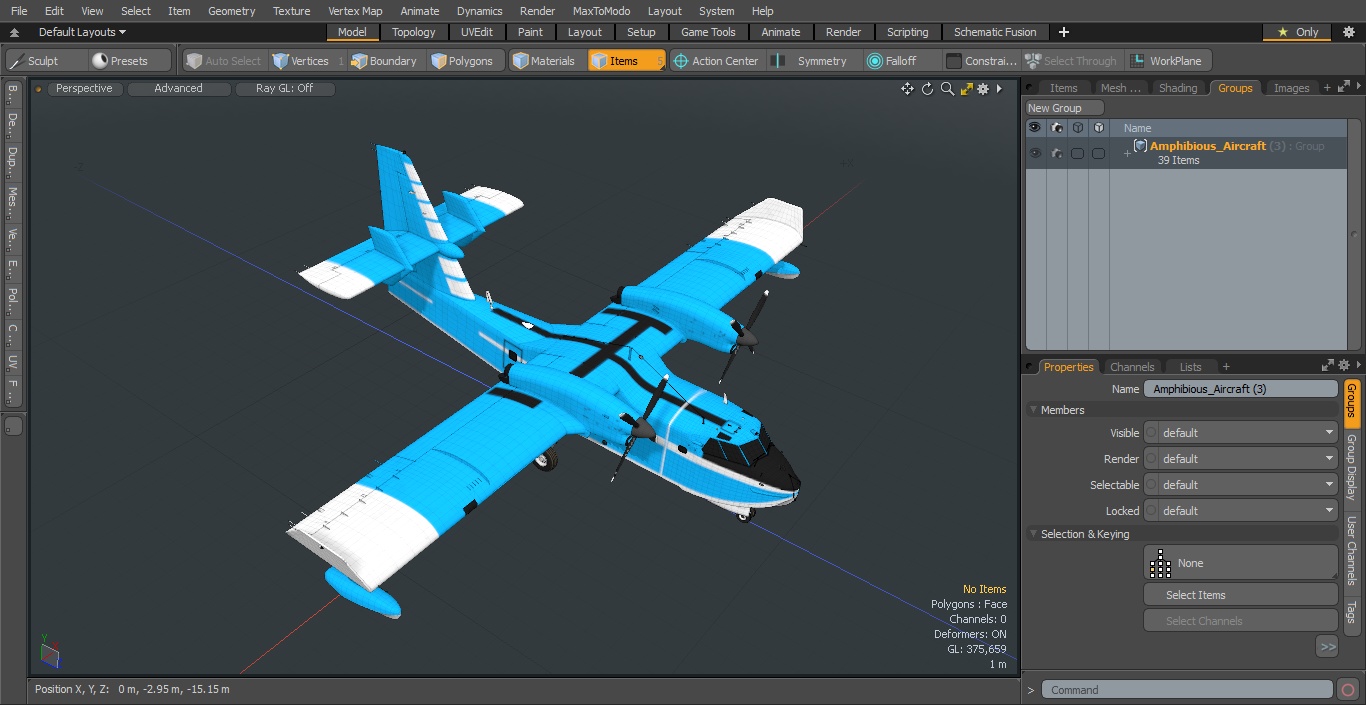Viewport: 1366px width, 705px height.
Task: Maximize the viewport with the expand icon
Action: pos(967,89)
